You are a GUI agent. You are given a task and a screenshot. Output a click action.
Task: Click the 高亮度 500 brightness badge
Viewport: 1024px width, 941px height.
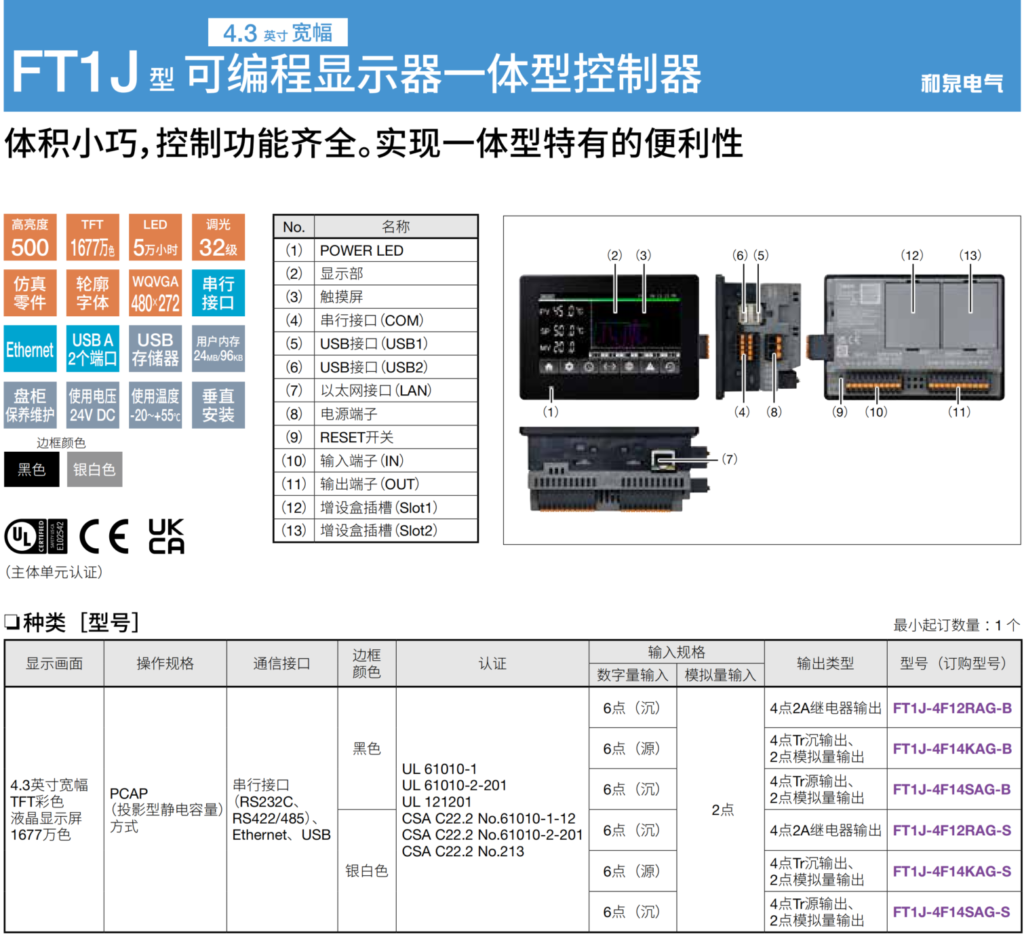click(x=31, y=237)
